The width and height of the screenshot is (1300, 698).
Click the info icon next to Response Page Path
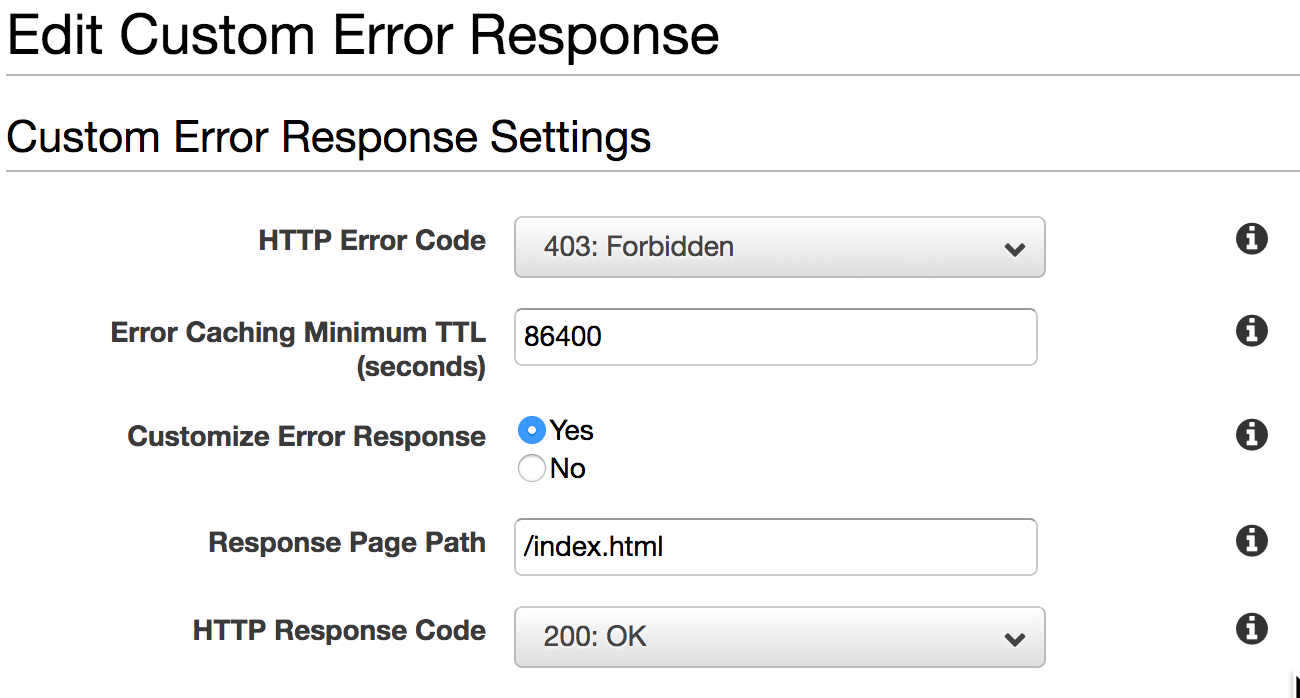coord(1251,541)
